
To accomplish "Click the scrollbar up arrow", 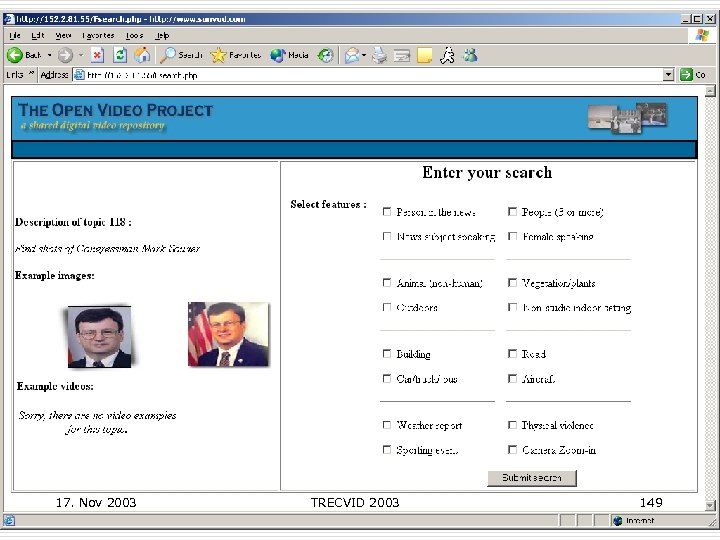I will 710,90.
